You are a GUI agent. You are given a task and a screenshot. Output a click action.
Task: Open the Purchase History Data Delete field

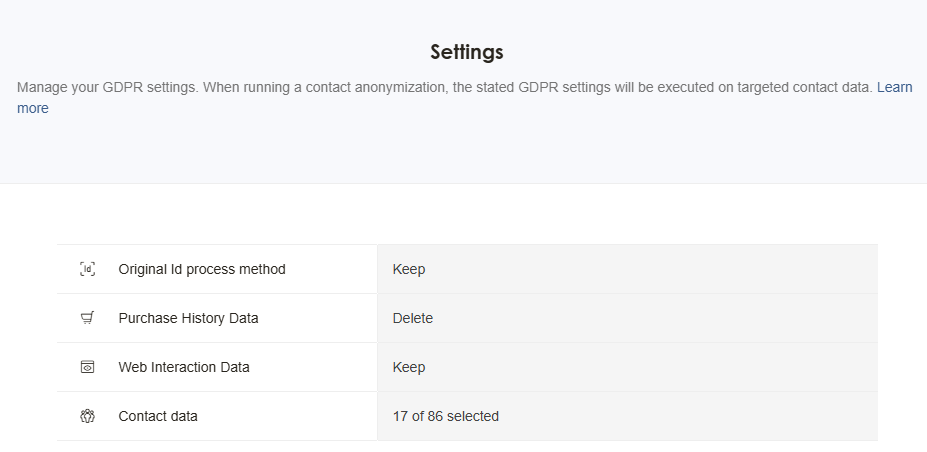point(627,318)
